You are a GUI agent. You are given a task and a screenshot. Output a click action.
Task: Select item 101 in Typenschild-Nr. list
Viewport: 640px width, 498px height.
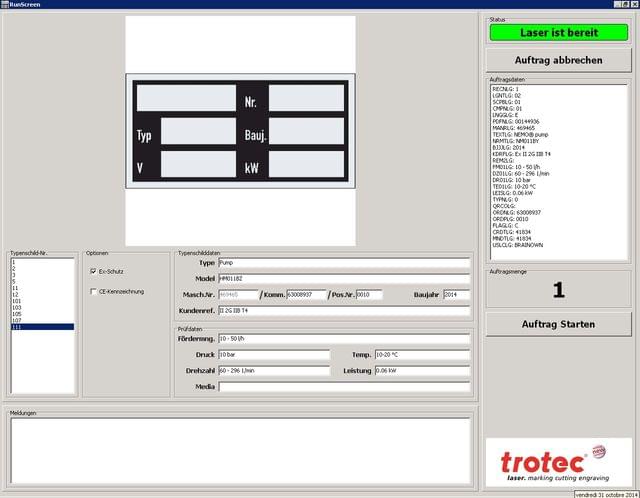pos(40,299)
